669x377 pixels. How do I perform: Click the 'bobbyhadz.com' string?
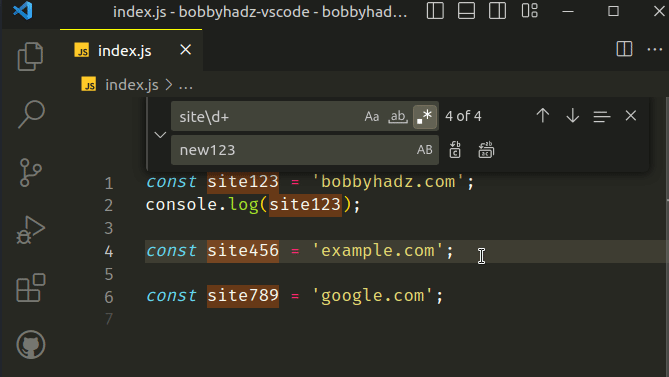coord(388,182)
